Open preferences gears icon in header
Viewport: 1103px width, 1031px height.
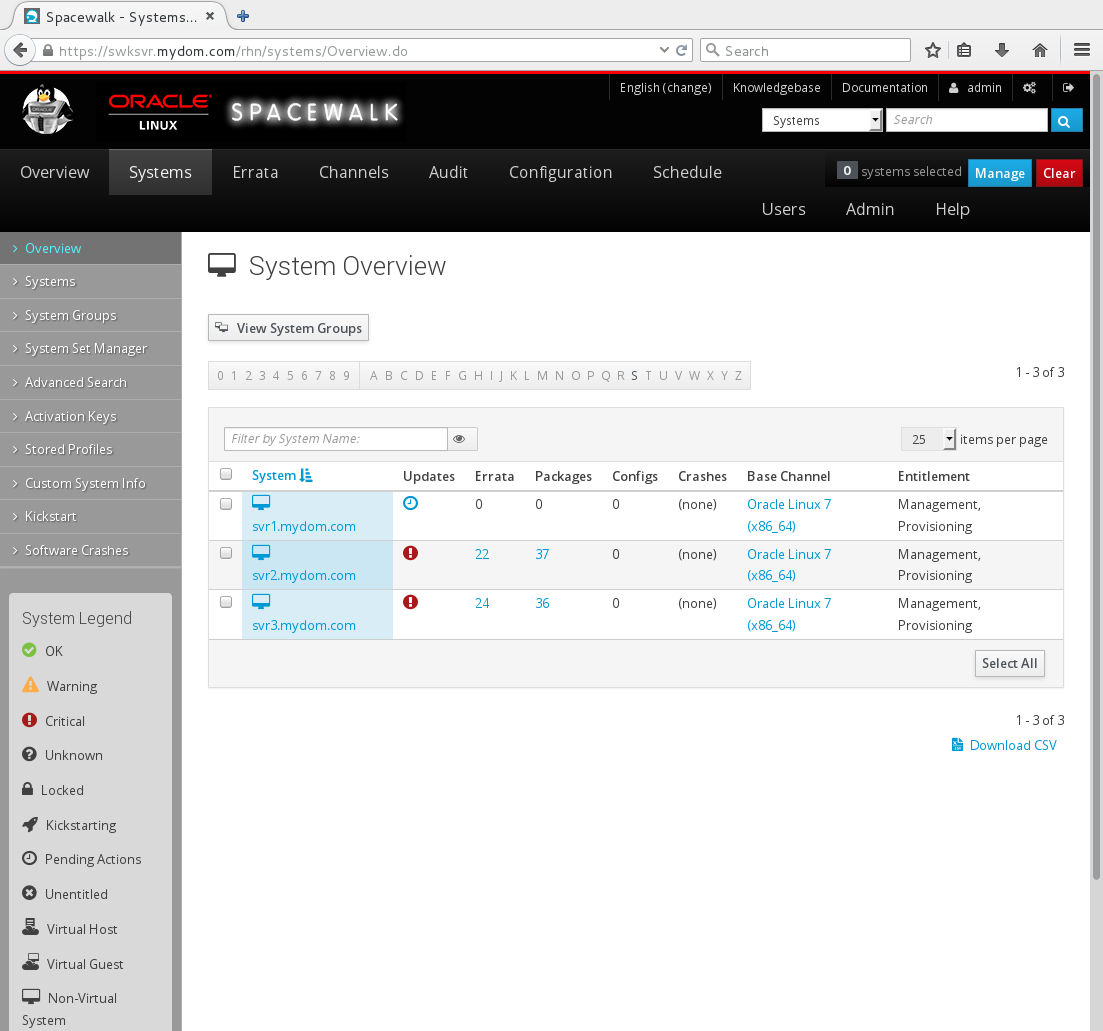(x=1030, y=88)
